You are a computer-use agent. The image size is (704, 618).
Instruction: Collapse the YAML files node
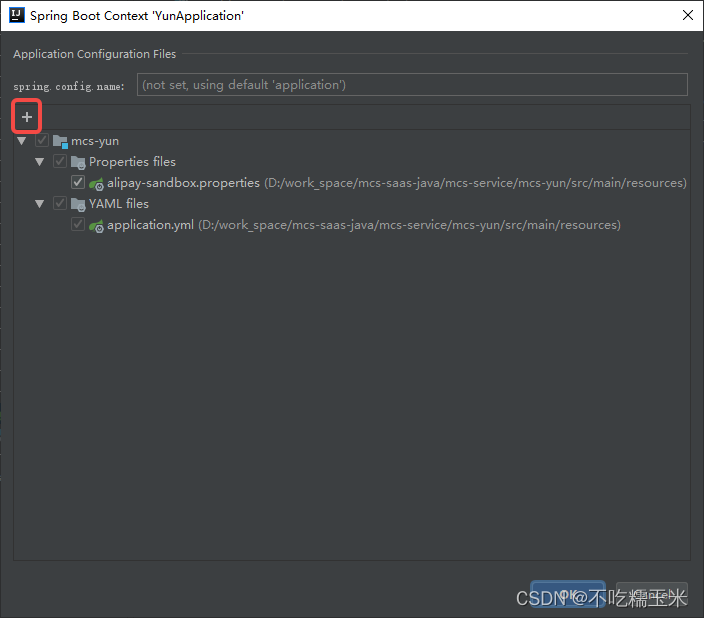pyautogui.click(x=40, y=204)
